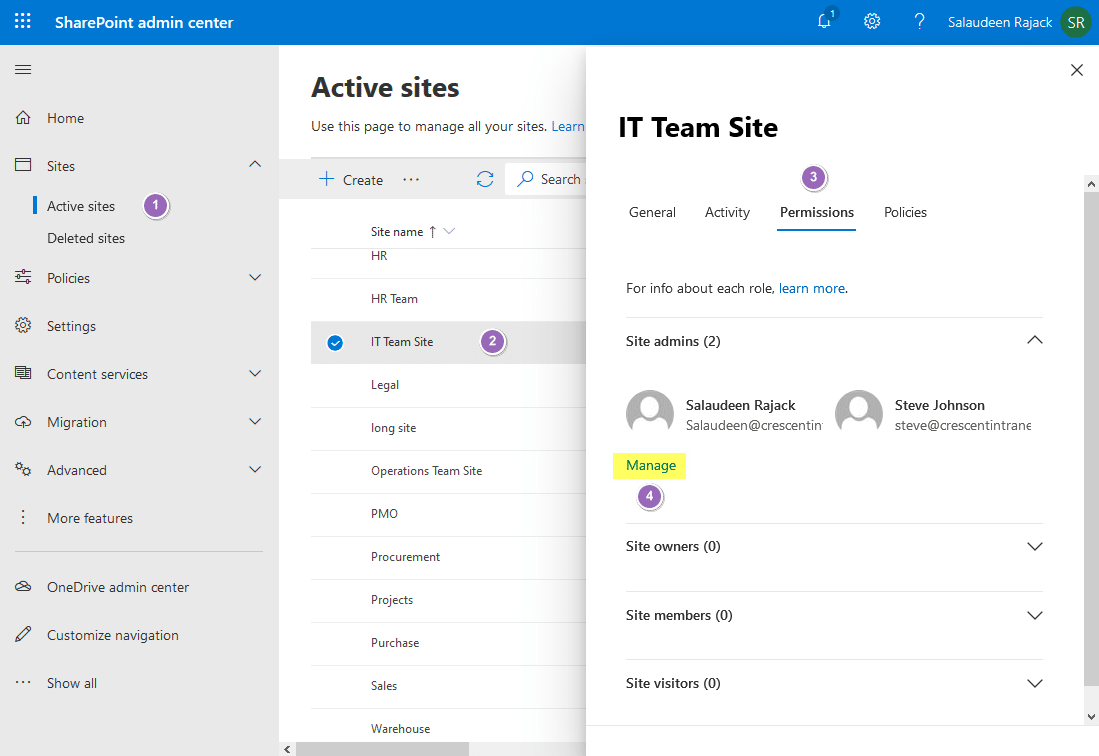Click the Customize navigation pencil icon
This screenshot has height=756, width=1099.
[x=23, y=635]
